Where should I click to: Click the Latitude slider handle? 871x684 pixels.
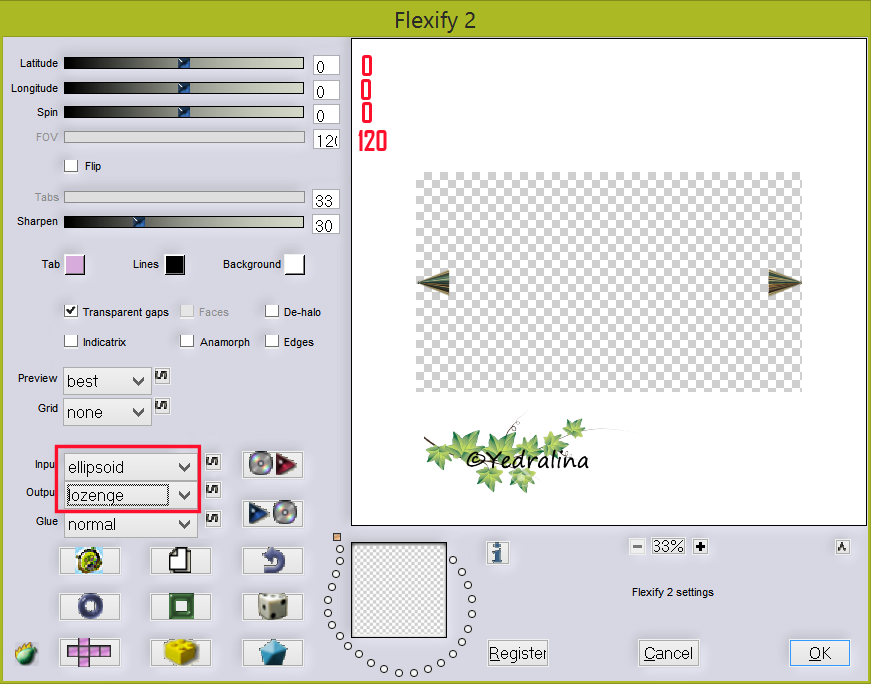click(x=184, y=63)
